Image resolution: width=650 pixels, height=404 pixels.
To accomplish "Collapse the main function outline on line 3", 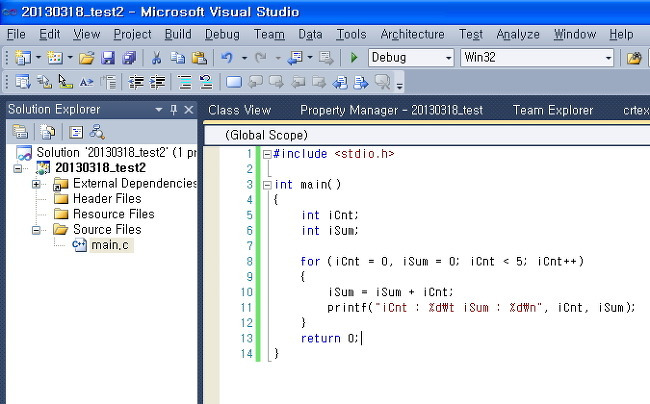I will (267, 185).
